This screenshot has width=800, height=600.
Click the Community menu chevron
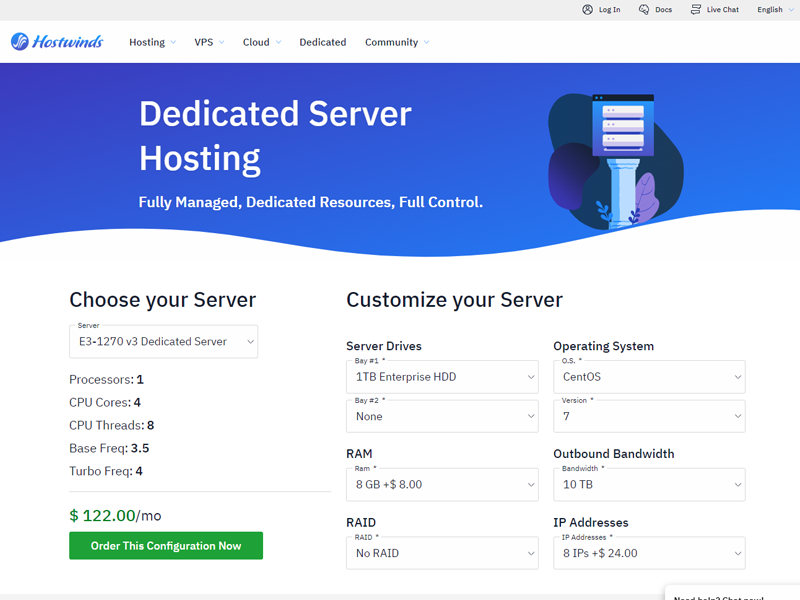tap(427, 42)
